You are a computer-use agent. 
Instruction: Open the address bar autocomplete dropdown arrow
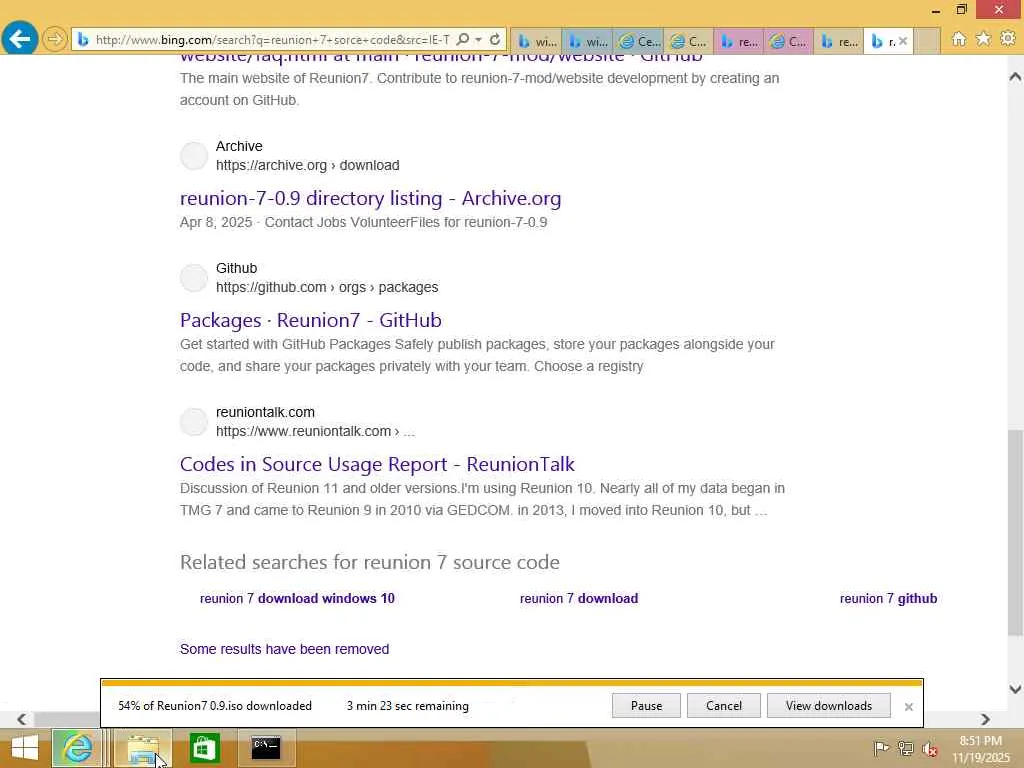point(479,40)
